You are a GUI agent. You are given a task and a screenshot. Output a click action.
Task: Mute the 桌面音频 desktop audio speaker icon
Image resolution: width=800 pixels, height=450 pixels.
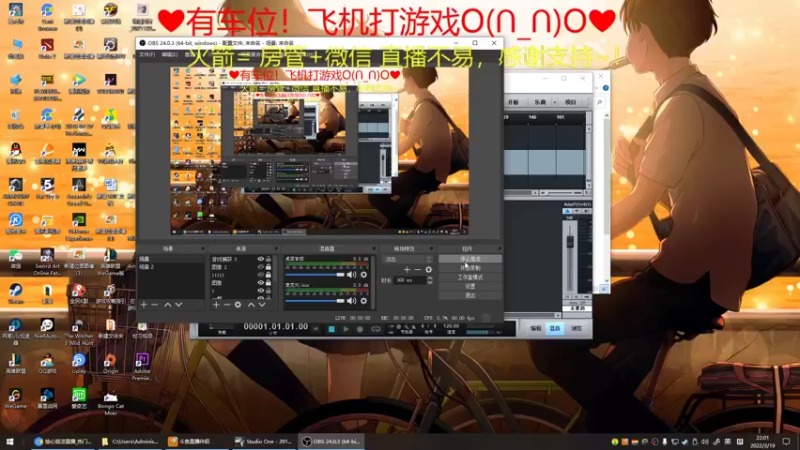352,274
